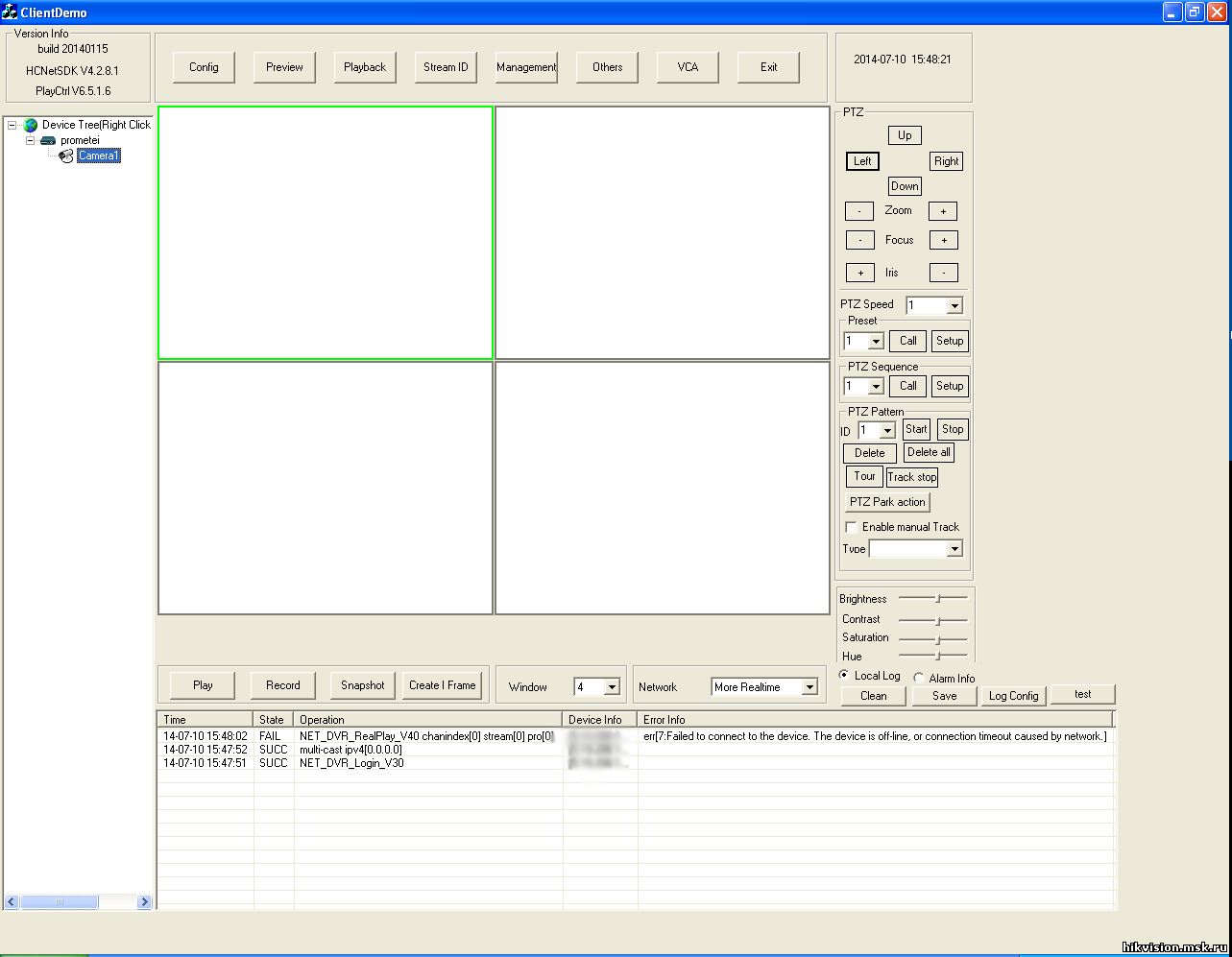Select the Alarm Info radio button
This screenshot has width=1232, height=957.
[919, 678]
